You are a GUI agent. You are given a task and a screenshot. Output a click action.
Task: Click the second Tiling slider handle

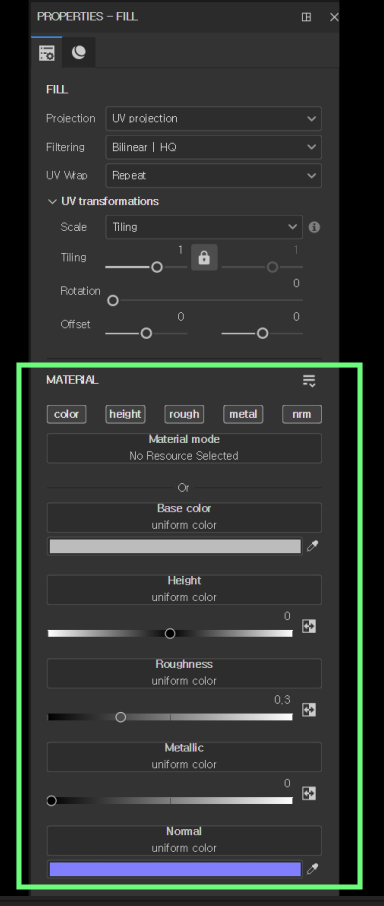coord(273,267)
